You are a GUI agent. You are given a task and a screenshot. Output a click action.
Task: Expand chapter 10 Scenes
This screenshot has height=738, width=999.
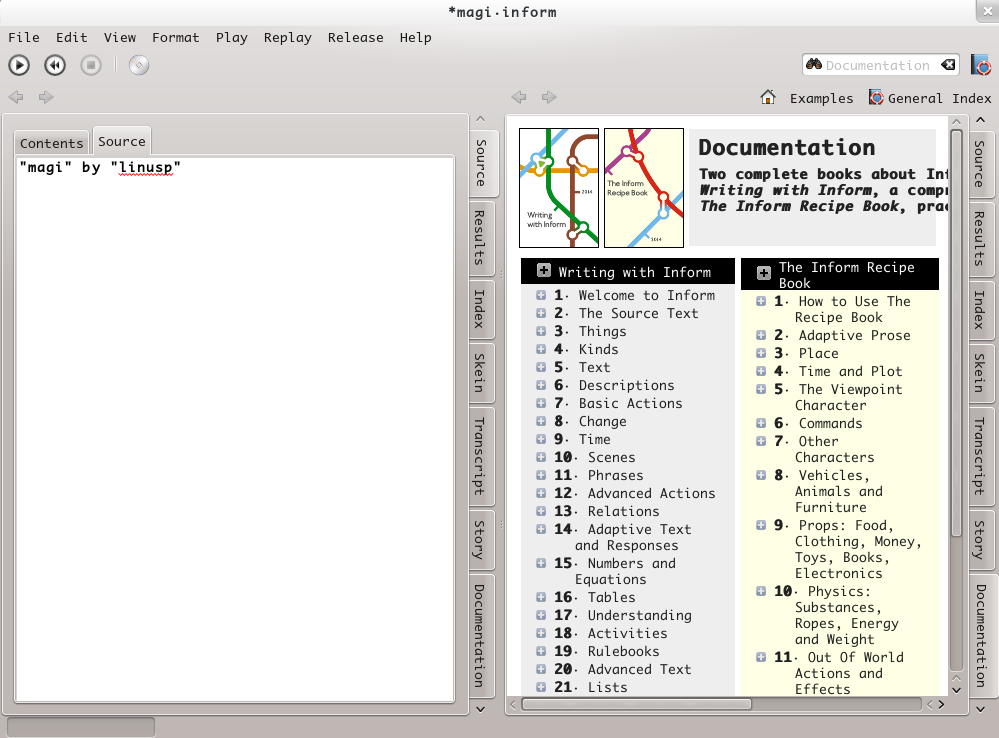click(541, 457)
